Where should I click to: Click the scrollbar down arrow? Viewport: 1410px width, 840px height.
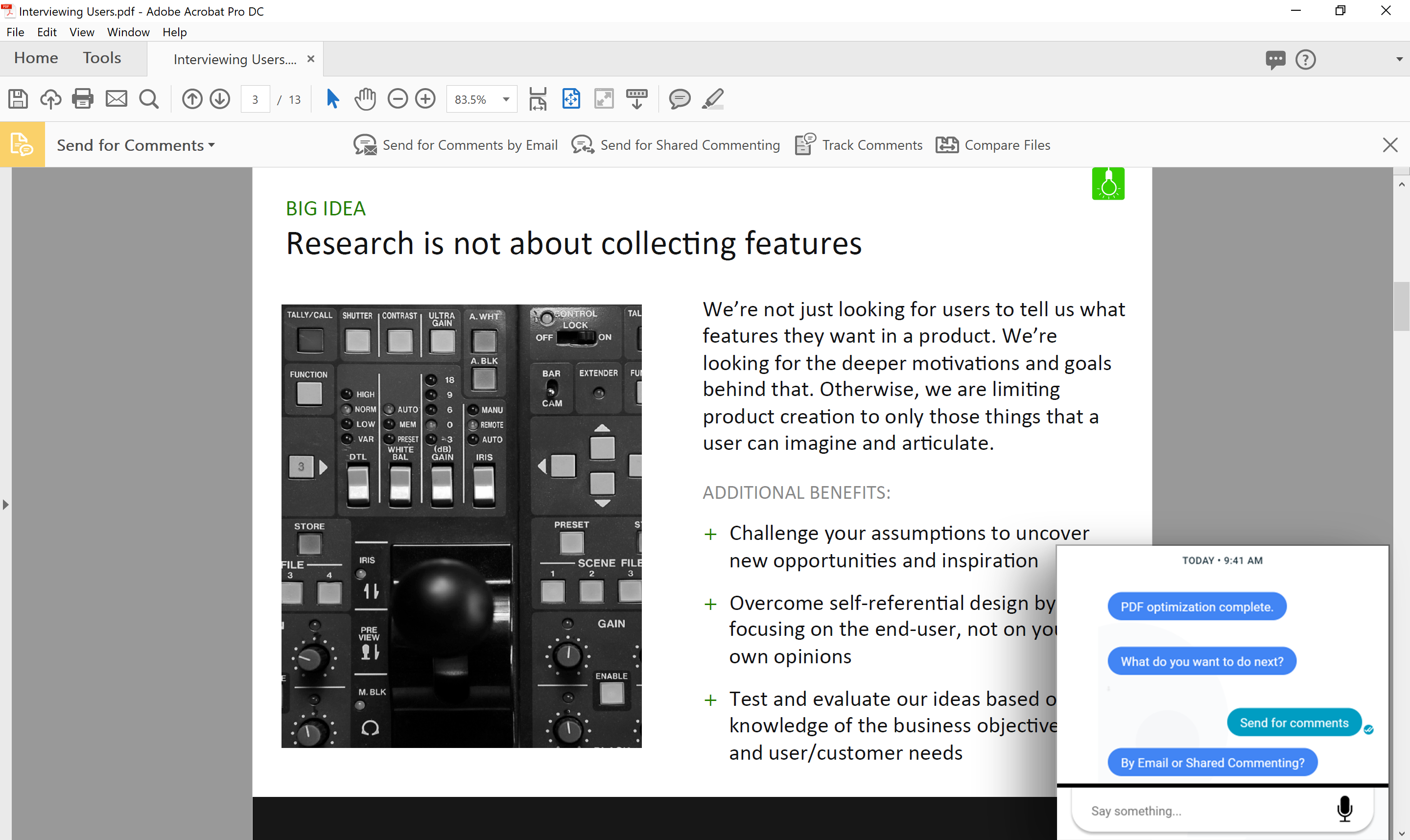coord(1401,833)
